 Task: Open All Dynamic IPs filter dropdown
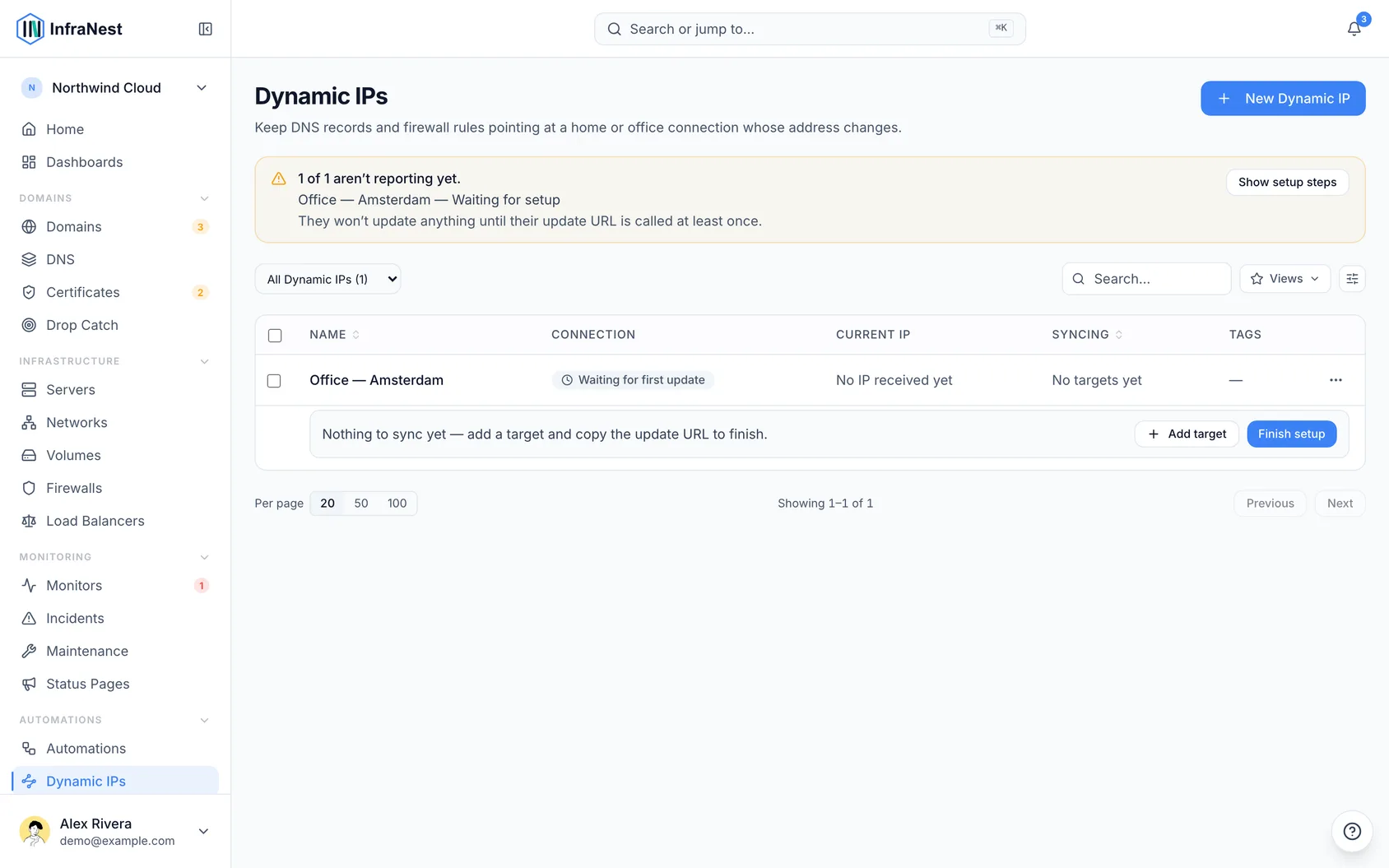(328, 279)
